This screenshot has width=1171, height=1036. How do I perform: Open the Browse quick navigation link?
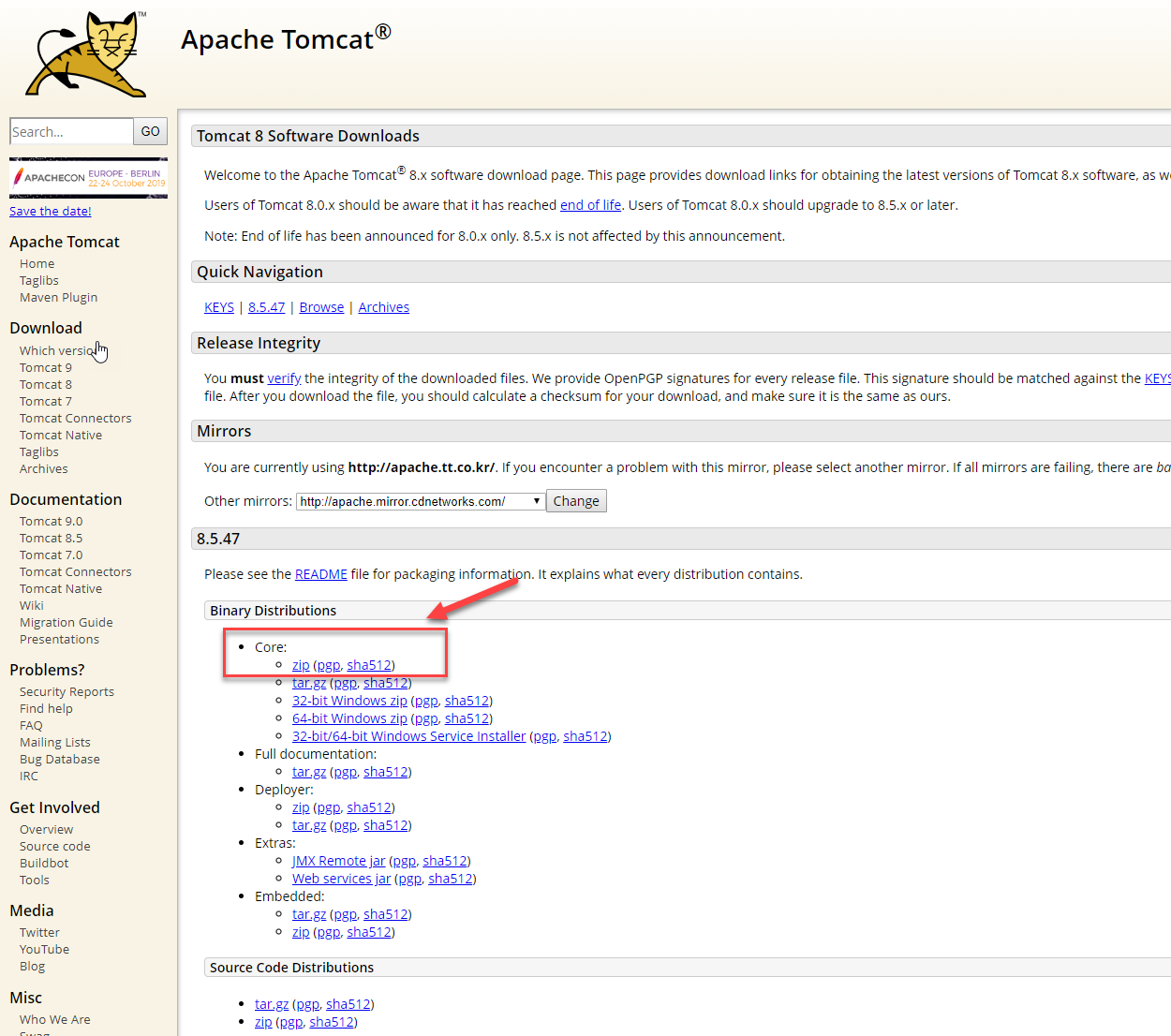point(321,307)
